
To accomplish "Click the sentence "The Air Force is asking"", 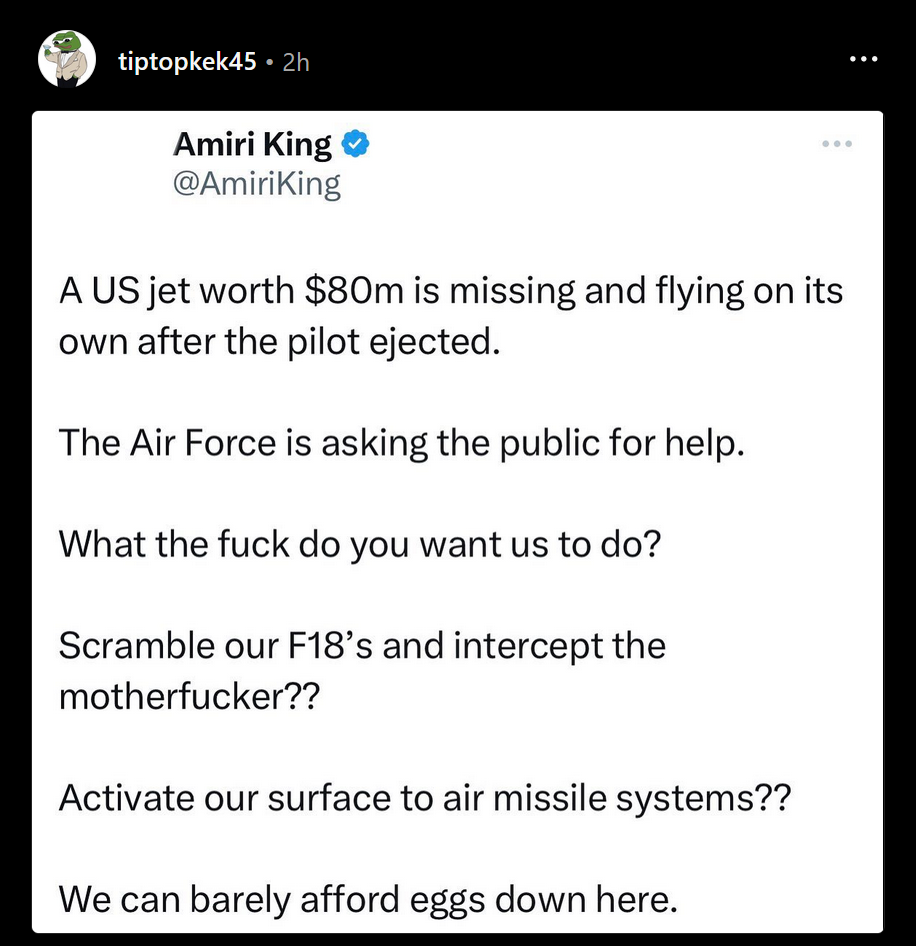I will (x=402, y=442).
